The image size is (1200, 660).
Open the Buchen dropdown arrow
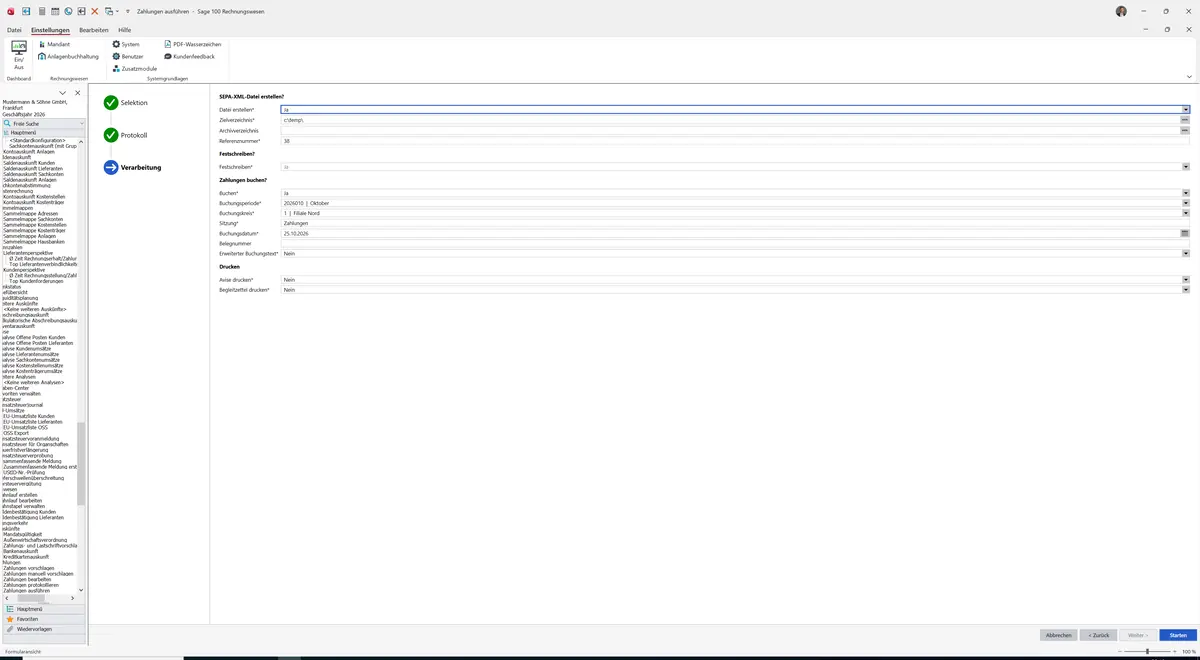(1186, 193)
